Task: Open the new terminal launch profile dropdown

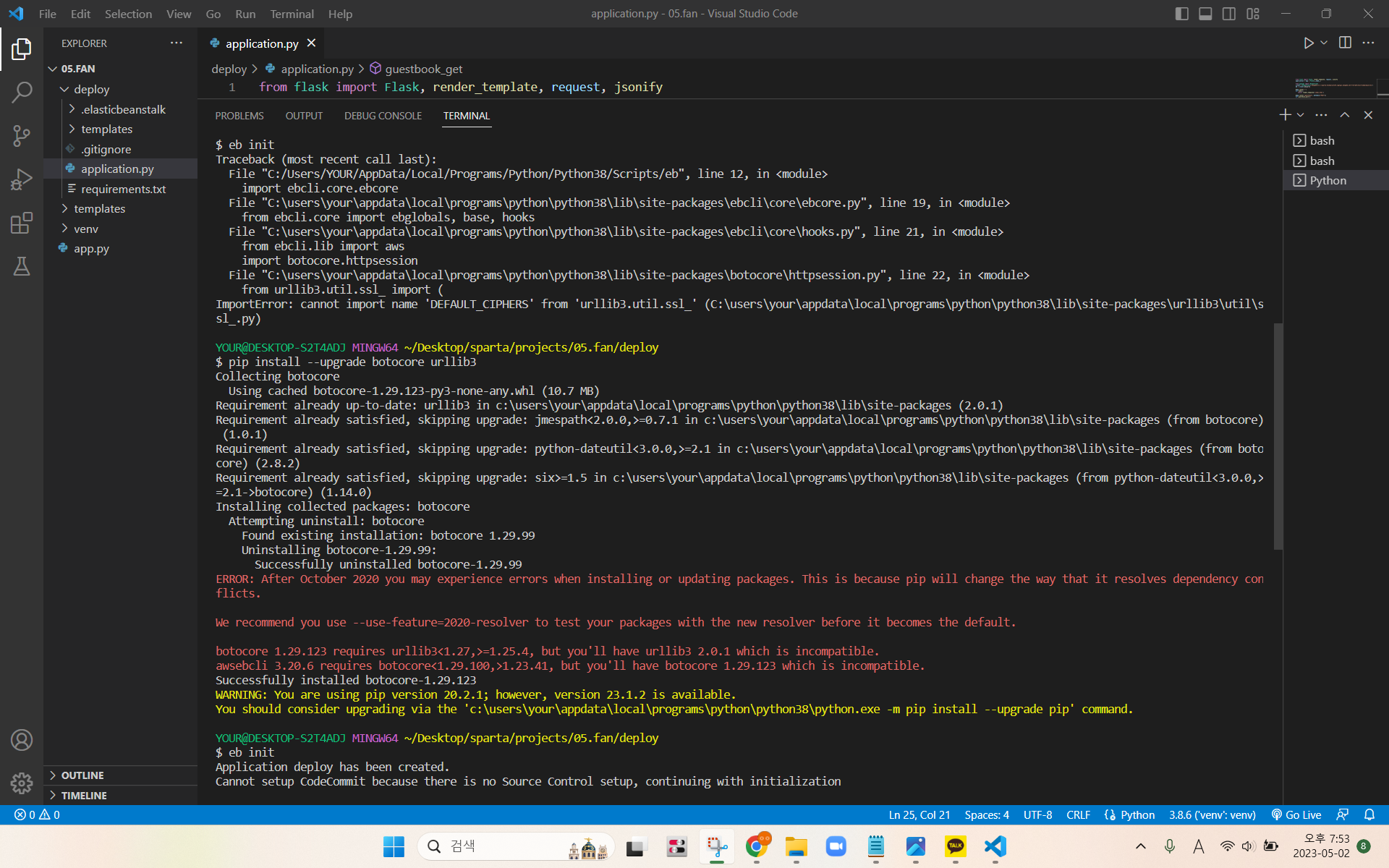Action: point(1300,115)
